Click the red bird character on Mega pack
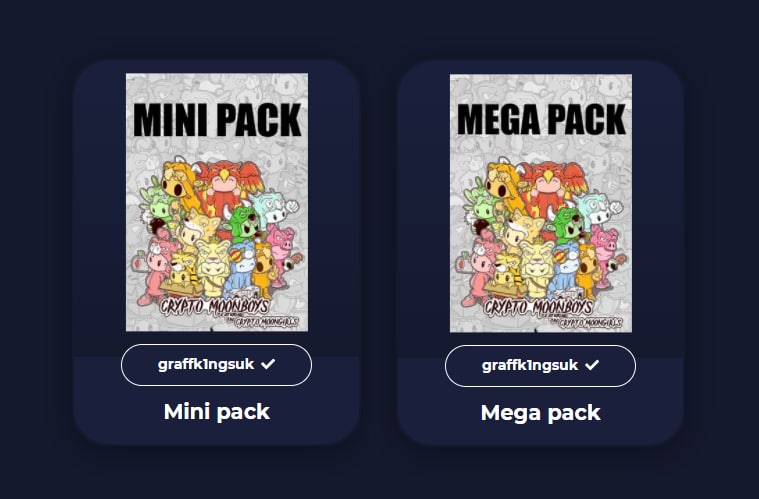The height and width of the screenshot is (499, 759). tap(553, 185)
